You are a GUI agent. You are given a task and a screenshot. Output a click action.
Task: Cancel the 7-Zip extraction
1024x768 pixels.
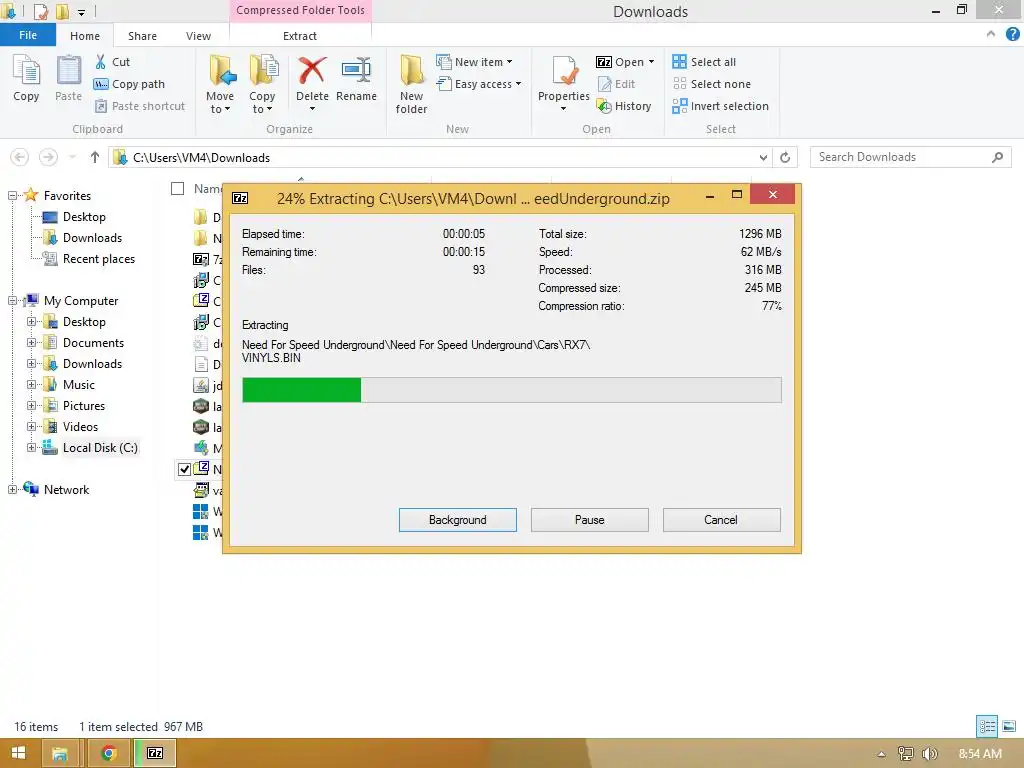(721, 520)
